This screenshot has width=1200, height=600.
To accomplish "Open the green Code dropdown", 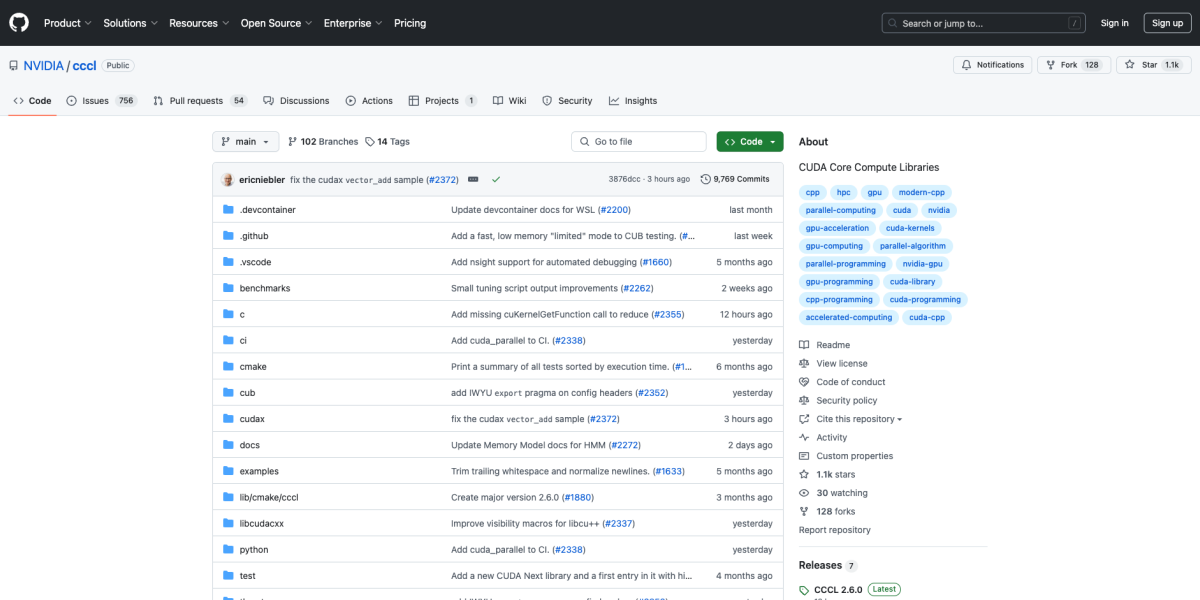I will (x=750, y=142).
